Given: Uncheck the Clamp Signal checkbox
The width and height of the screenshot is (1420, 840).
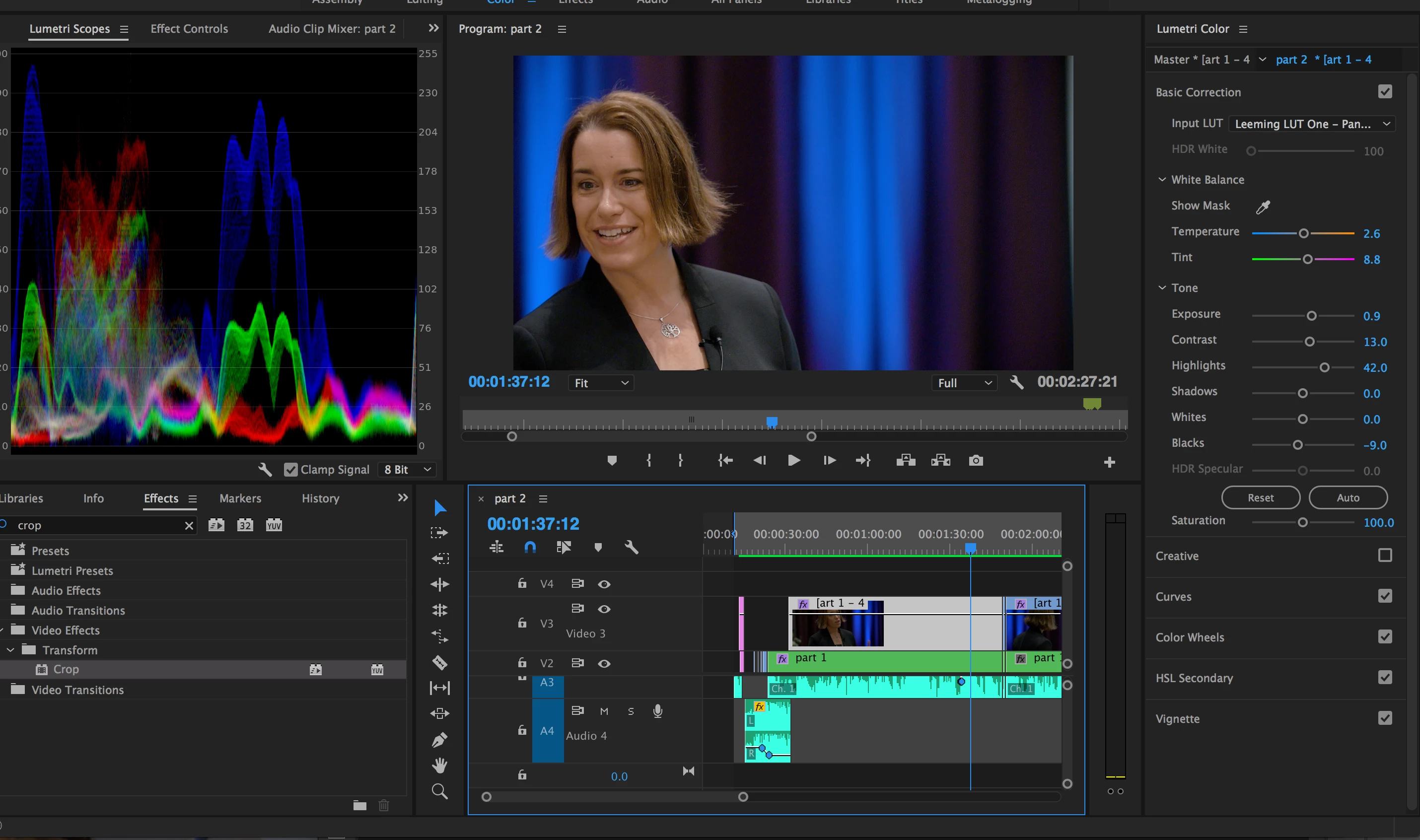Looking at the screenshot, I should pos(290,470).
